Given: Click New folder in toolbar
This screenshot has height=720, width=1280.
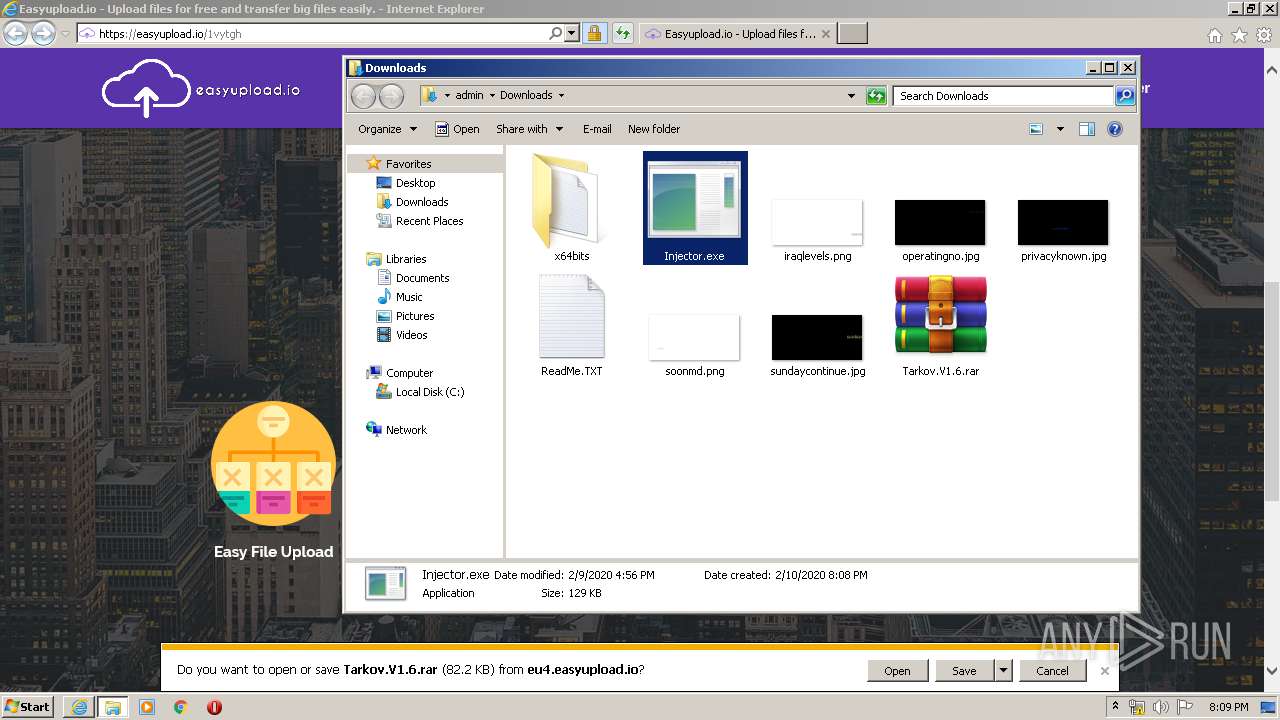Looking at the screenshot, I should coord(654,129).
